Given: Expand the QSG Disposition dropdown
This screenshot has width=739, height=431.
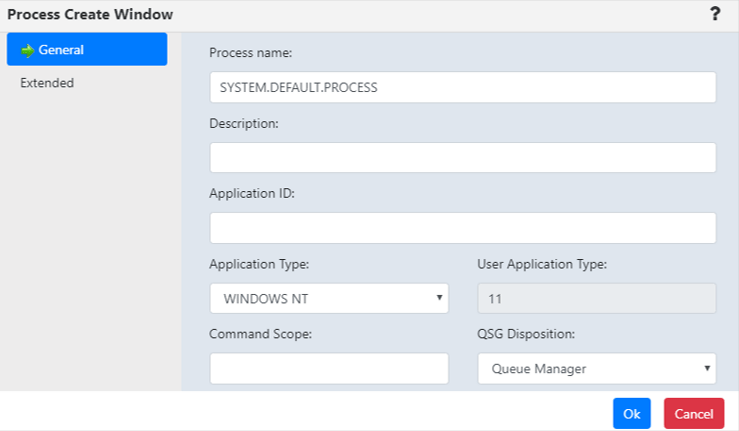Looking at the screenshot, I should pyautogui.click(x=596, y=369).
